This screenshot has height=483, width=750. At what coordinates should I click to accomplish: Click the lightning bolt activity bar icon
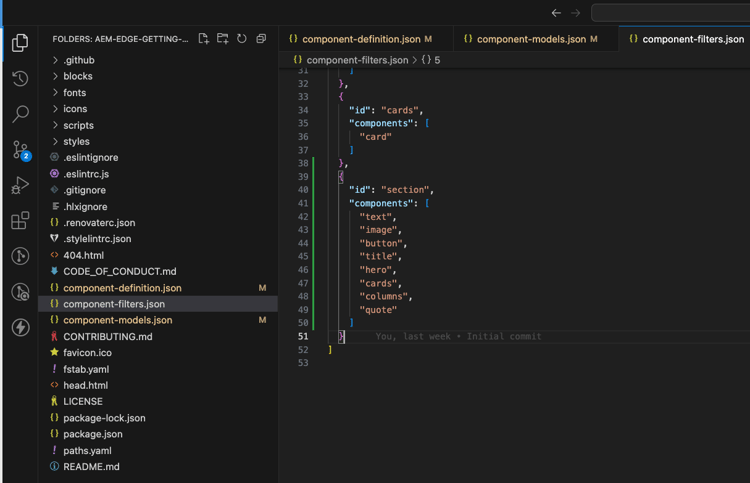point(20,327)
